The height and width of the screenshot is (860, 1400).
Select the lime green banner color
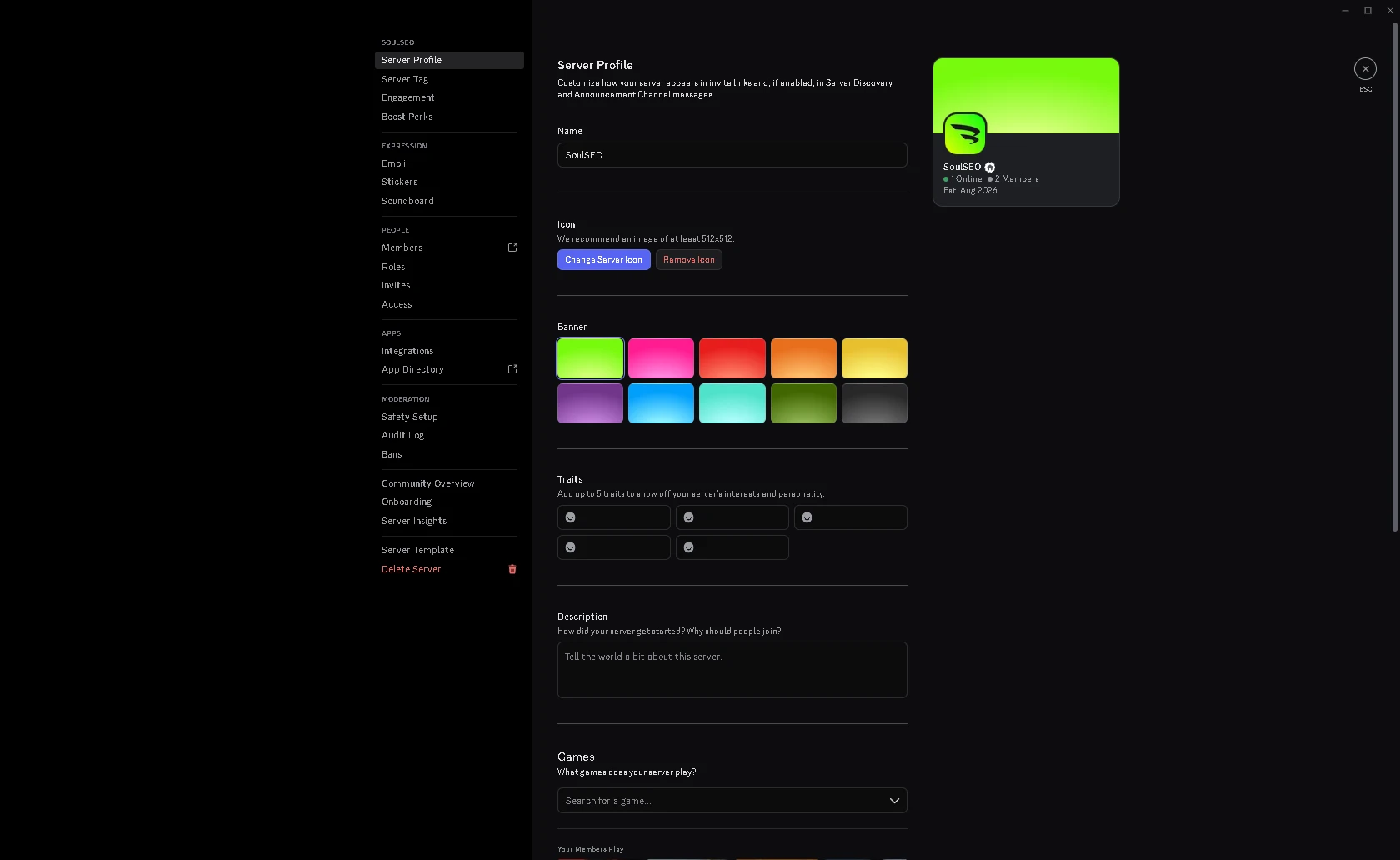(590, 358)
